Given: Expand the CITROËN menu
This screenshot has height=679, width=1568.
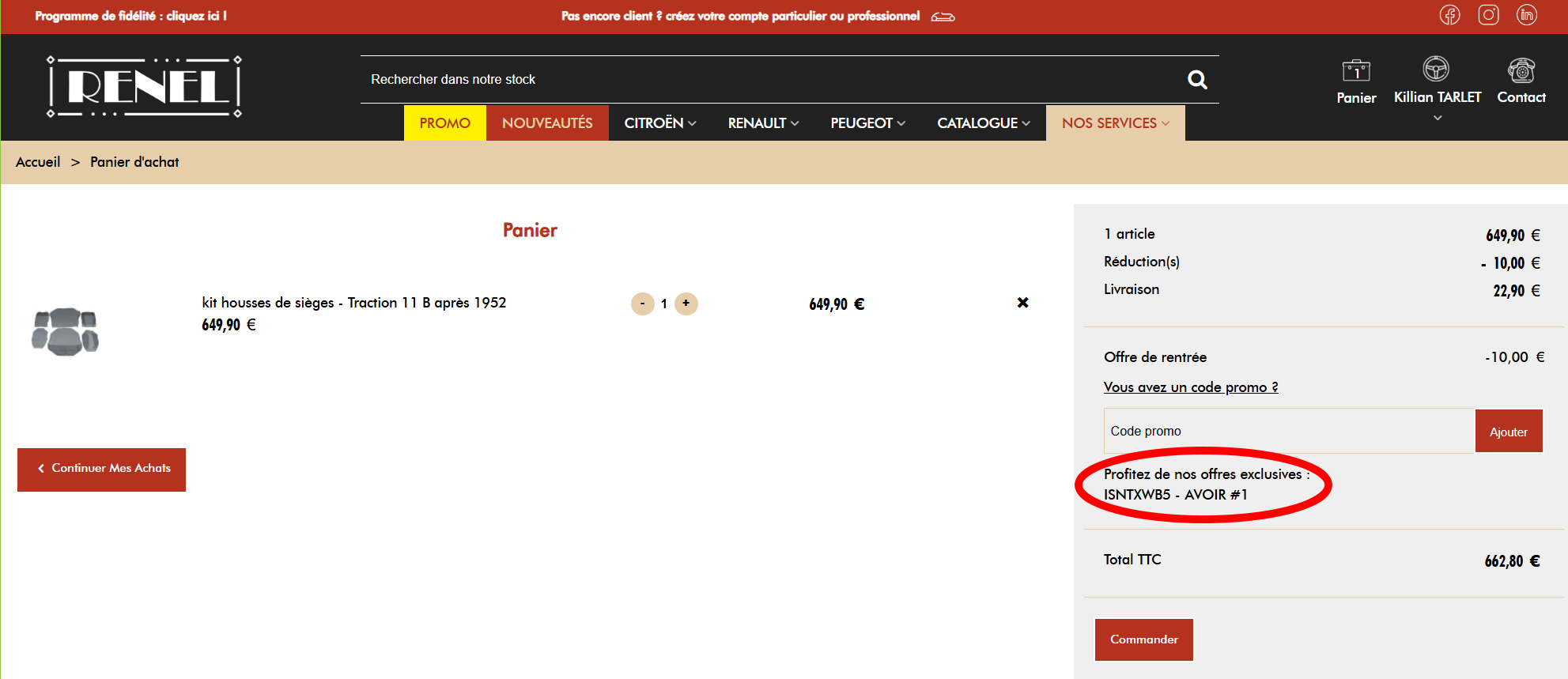Looking at the screenshot, I should point(660,123).
